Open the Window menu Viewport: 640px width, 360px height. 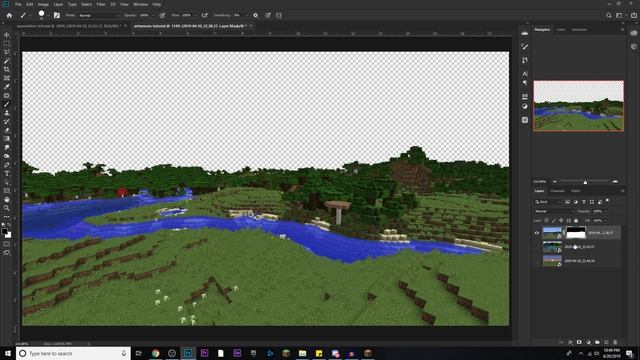tap(140, 4)
